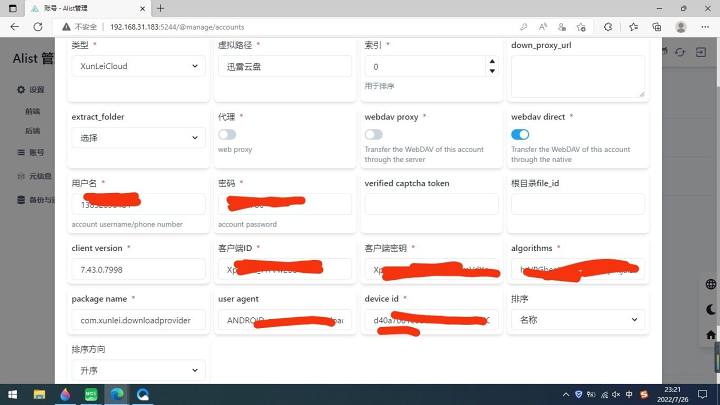Click the language globe icon

[711, 284]
